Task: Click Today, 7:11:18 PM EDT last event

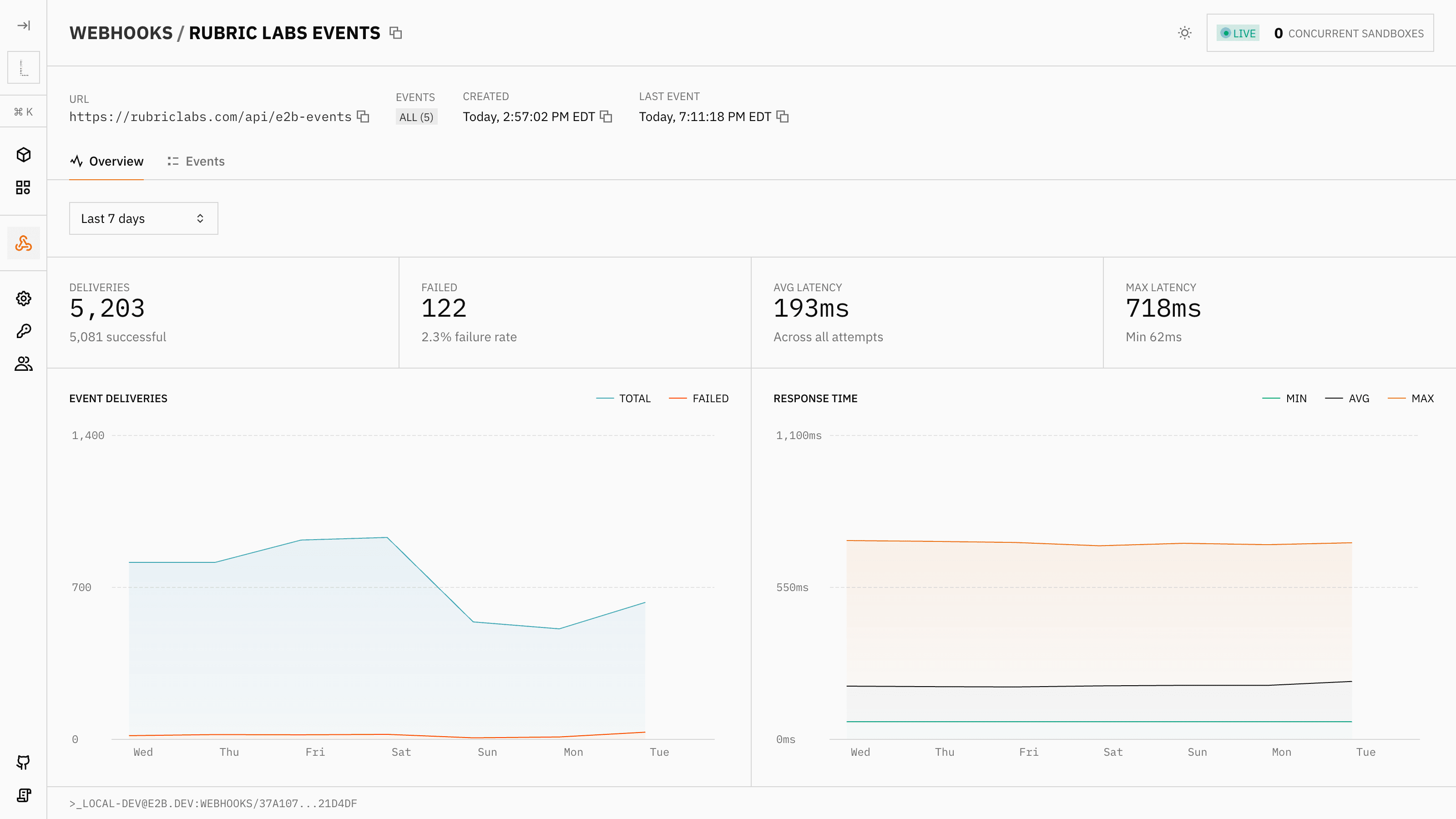Action: click(x=705, y=116)
